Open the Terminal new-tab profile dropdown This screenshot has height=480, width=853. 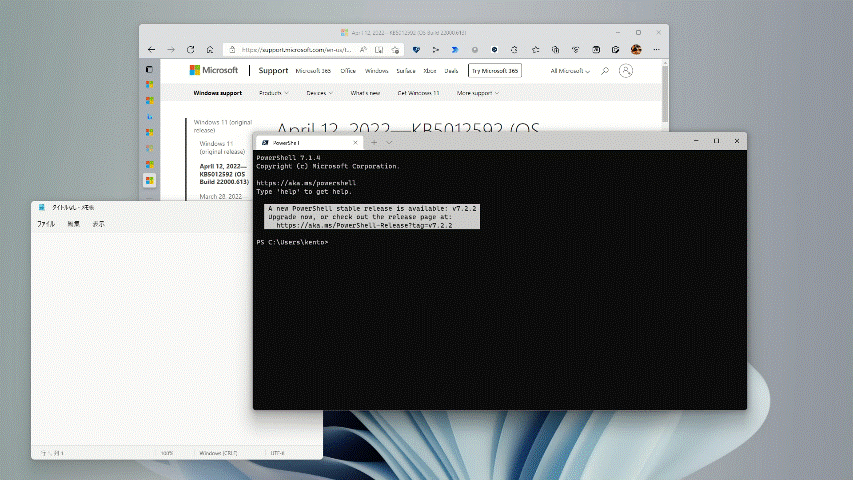[x=389, y=142]
